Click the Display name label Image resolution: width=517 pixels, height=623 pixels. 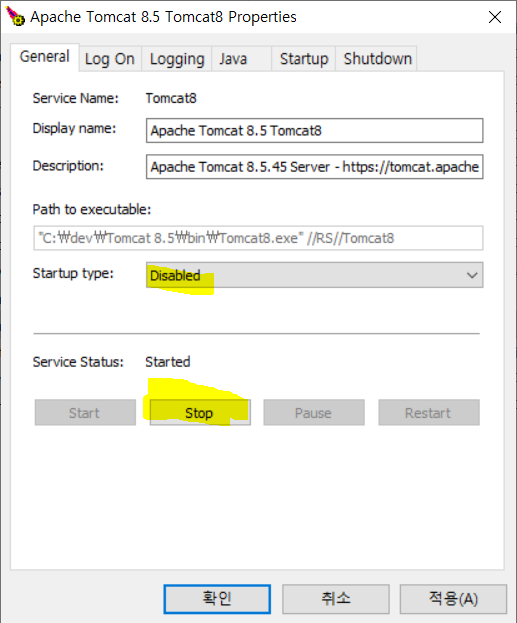pyautogui.click(x=74, y=129)
